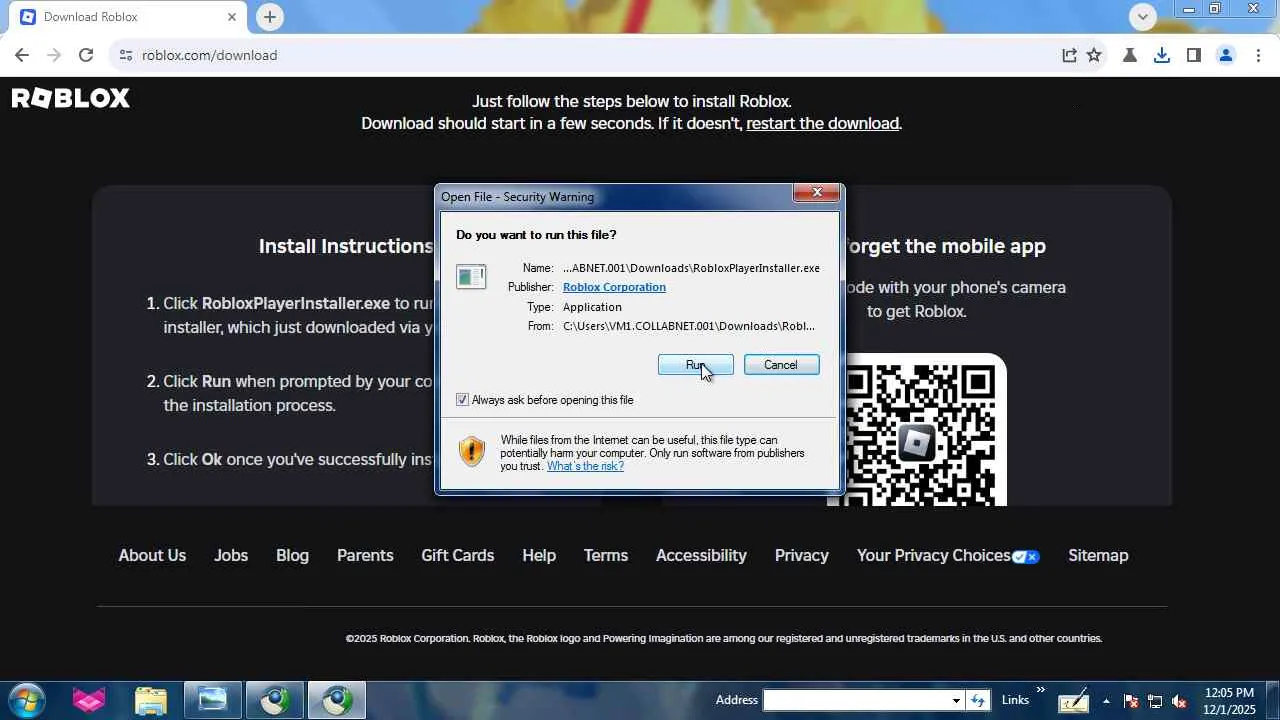This screenshot has height=720, width=1280.
Task: Open the Chrome three-dot menu
Action: [1258, 55]
